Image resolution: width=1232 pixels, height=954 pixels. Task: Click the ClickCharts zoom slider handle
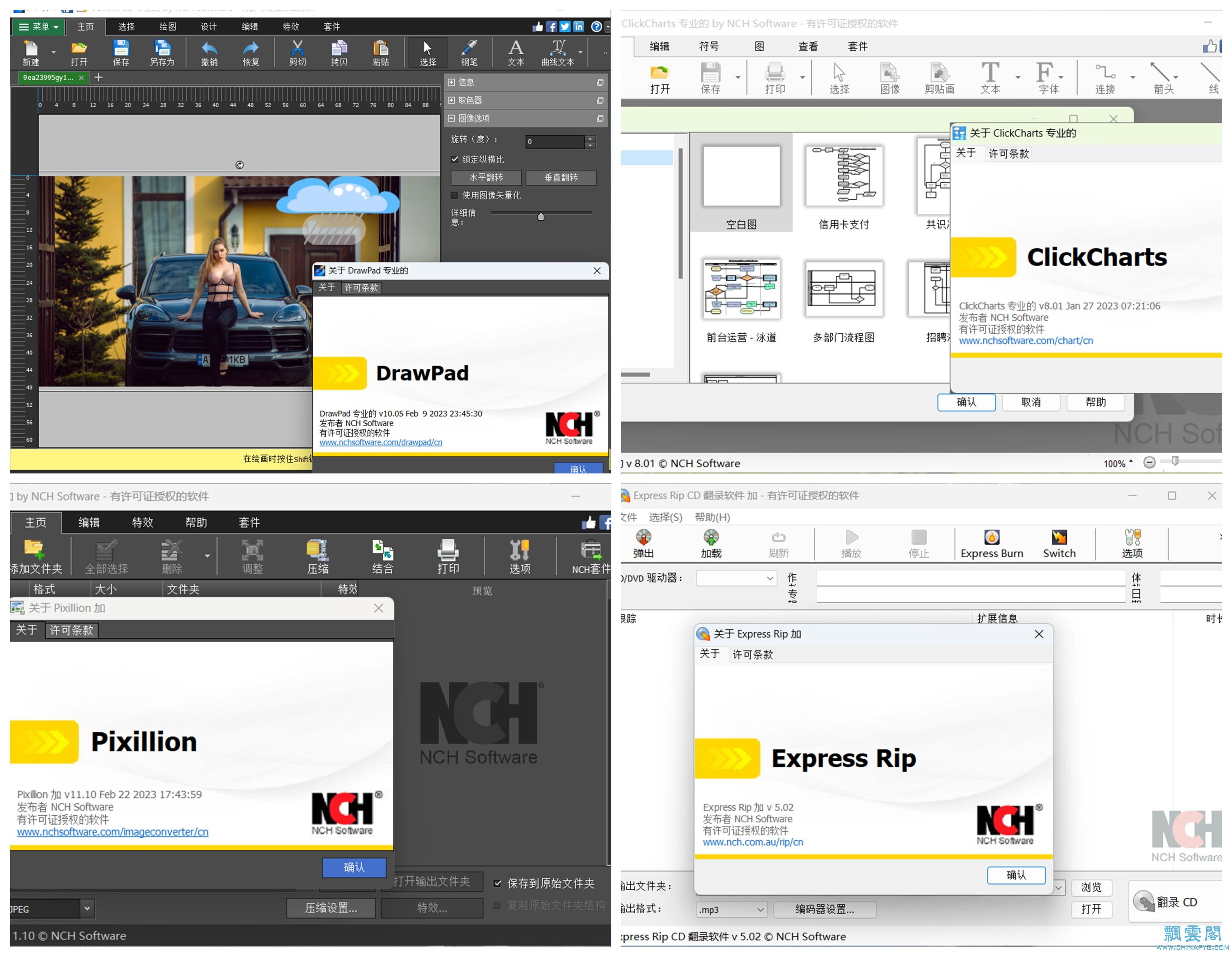tap(1175, 461)
